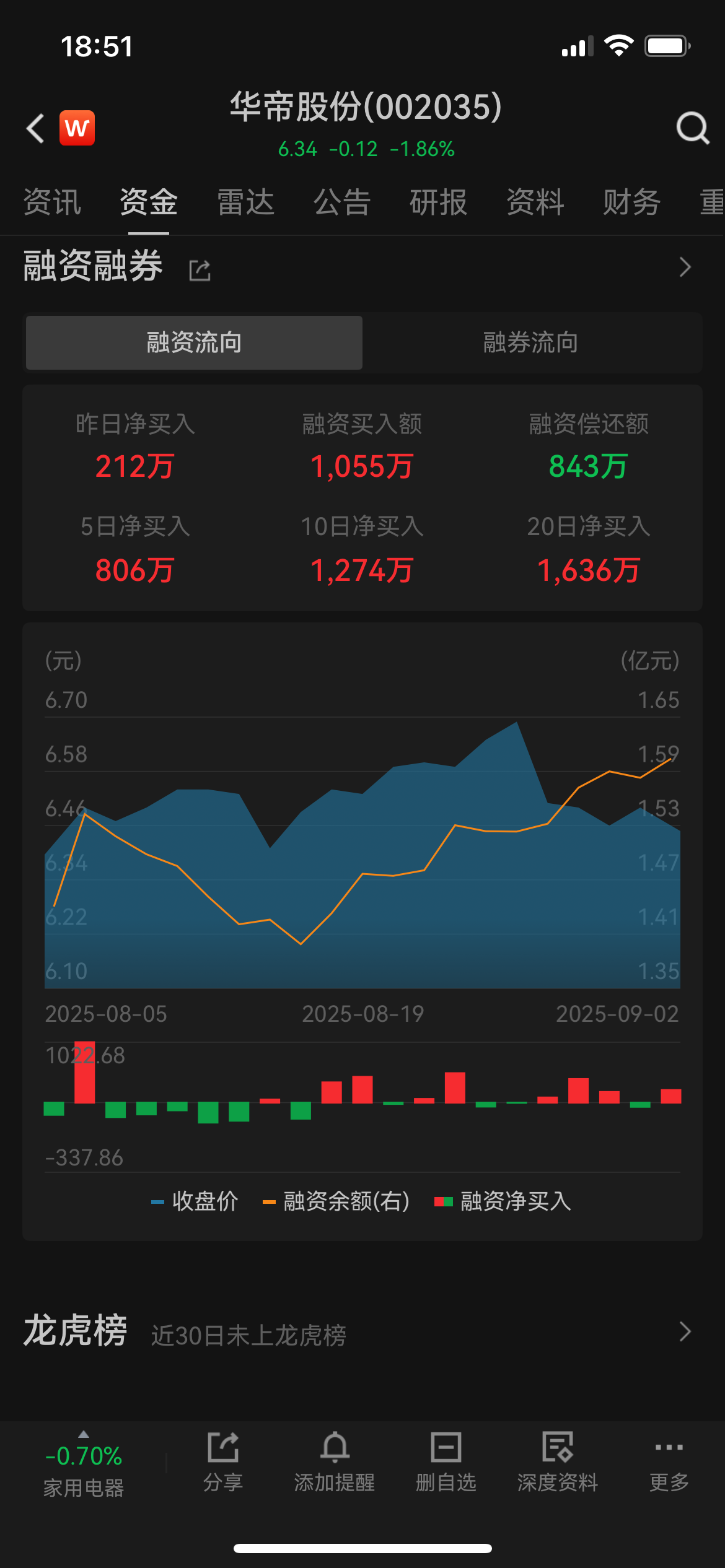Tap 5日净买入 value 806万

(135, 570)
